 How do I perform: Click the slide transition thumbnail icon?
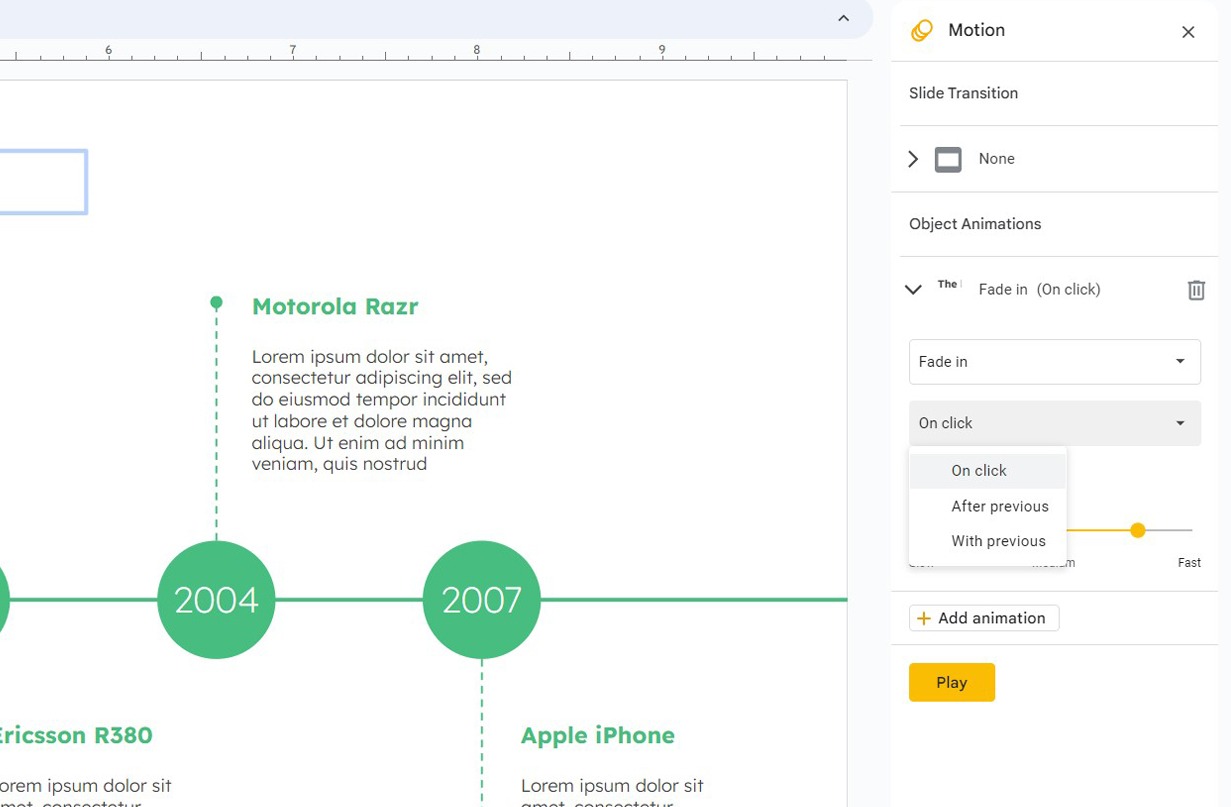948,159
